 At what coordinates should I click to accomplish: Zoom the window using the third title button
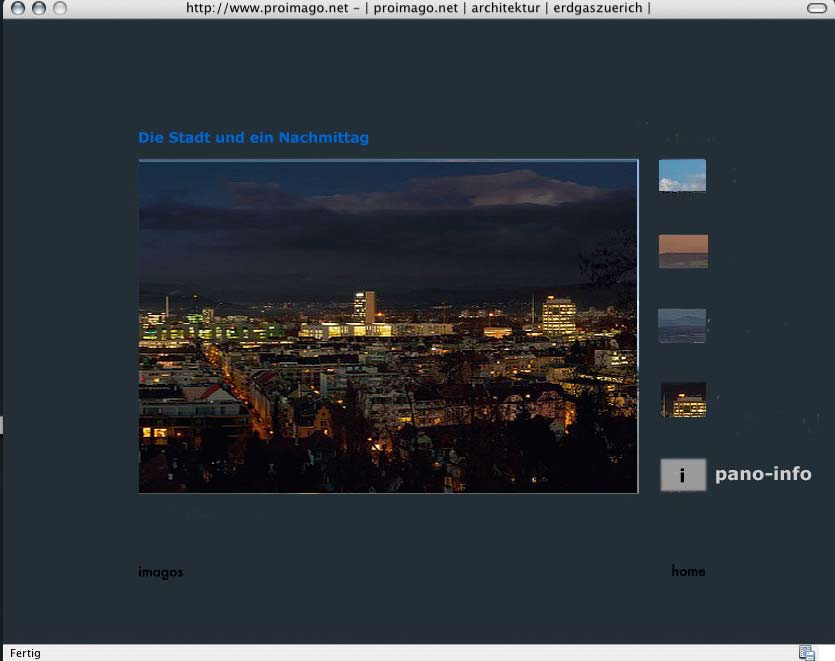60,8
